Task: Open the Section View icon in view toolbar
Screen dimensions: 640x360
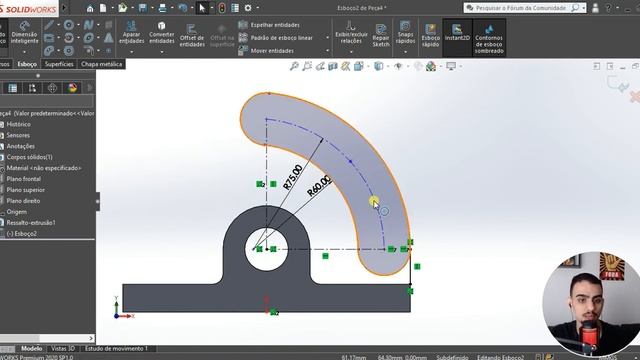Action: pos(333,66)
